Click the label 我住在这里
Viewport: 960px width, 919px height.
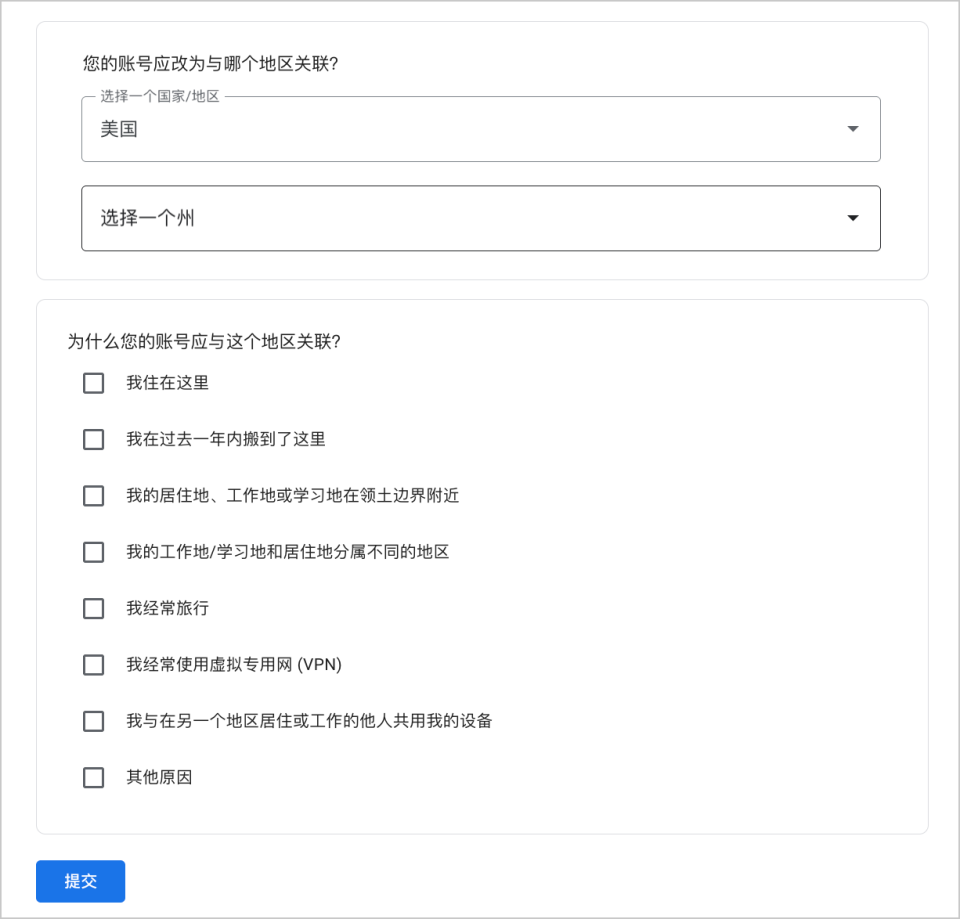point(168,383)
